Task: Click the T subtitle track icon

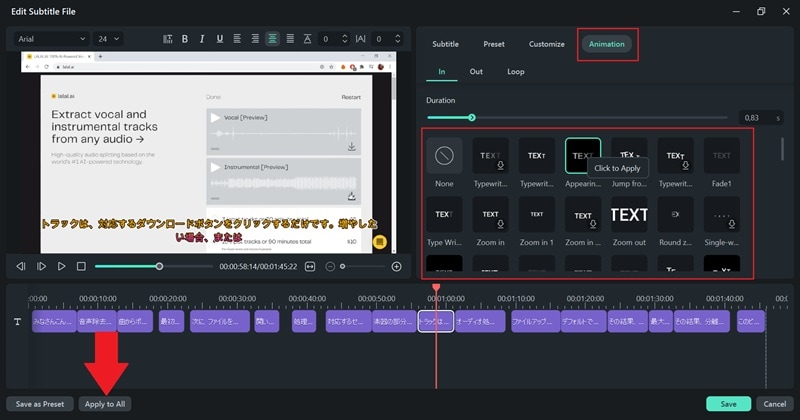Action: pos(17,322)
